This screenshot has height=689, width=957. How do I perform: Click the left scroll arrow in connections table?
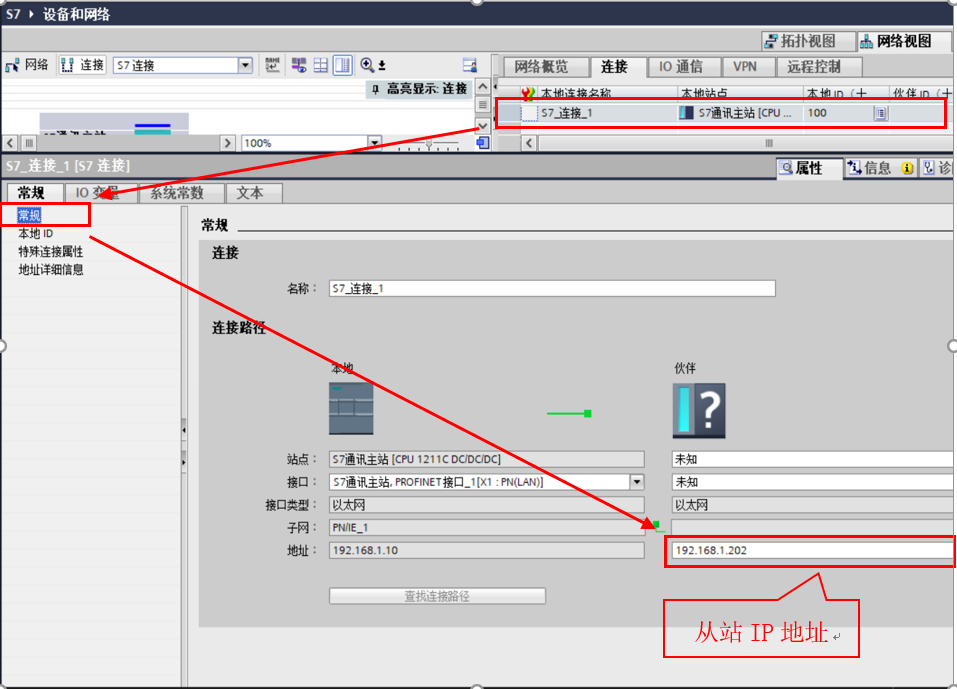(529, 143)
